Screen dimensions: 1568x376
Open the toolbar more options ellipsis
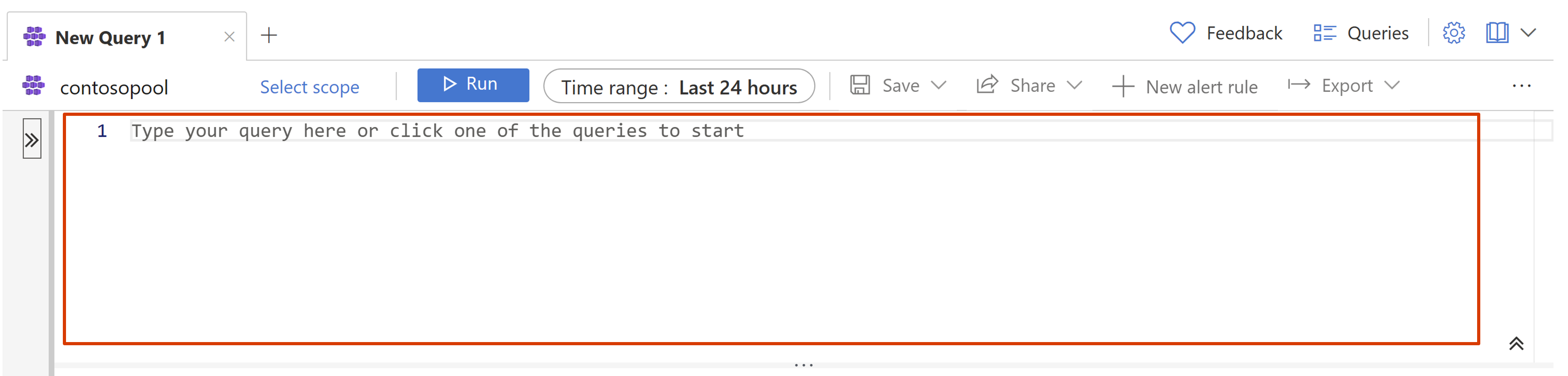[x=1521, y=86]
